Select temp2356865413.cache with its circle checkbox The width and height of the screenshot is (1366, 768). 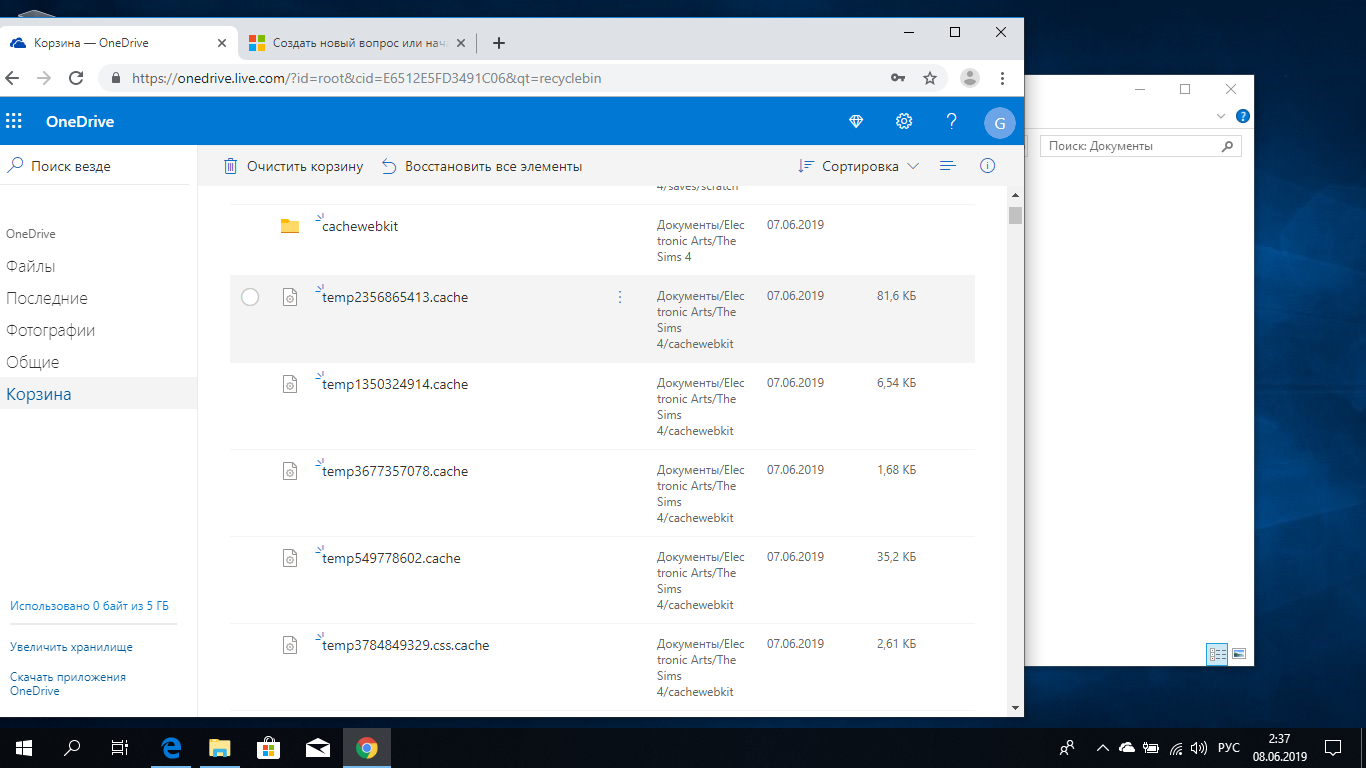(x=250, y=297)
